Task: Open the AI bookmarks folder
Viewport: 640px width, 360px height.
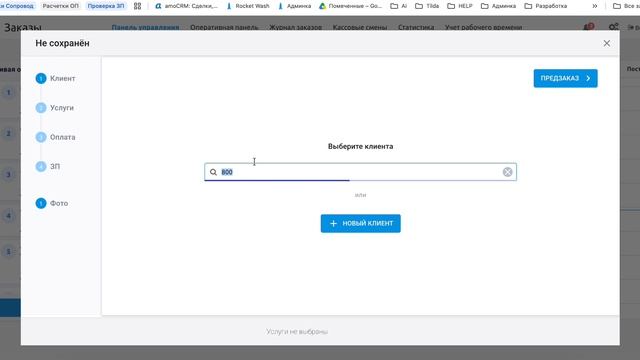Action: (399, 6)
